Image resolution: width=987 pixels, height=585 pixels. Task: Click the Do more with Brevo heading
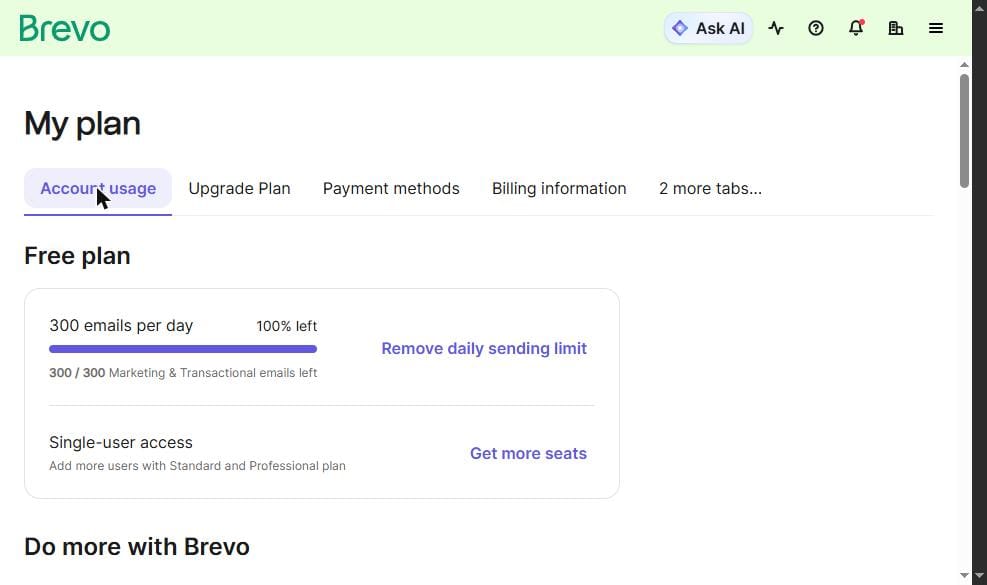pyautogui.click(x=137, y=547)
